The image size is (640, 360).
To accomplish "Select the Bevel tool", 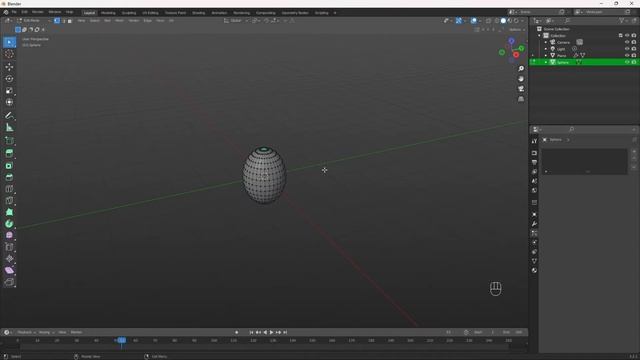I will [x=9, y=177].
